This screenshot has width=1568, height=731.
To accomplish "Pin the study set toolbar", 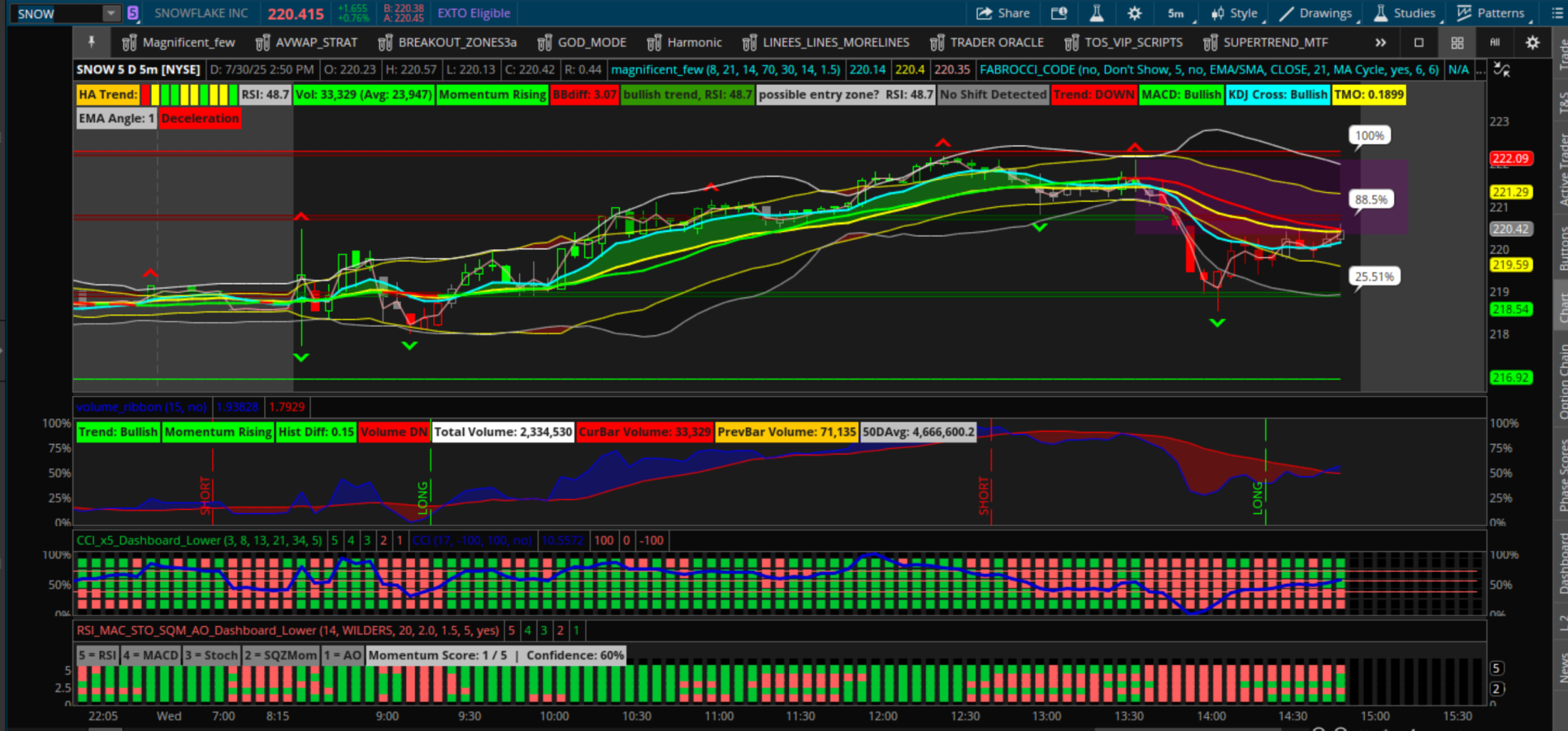I will point(92,42).
